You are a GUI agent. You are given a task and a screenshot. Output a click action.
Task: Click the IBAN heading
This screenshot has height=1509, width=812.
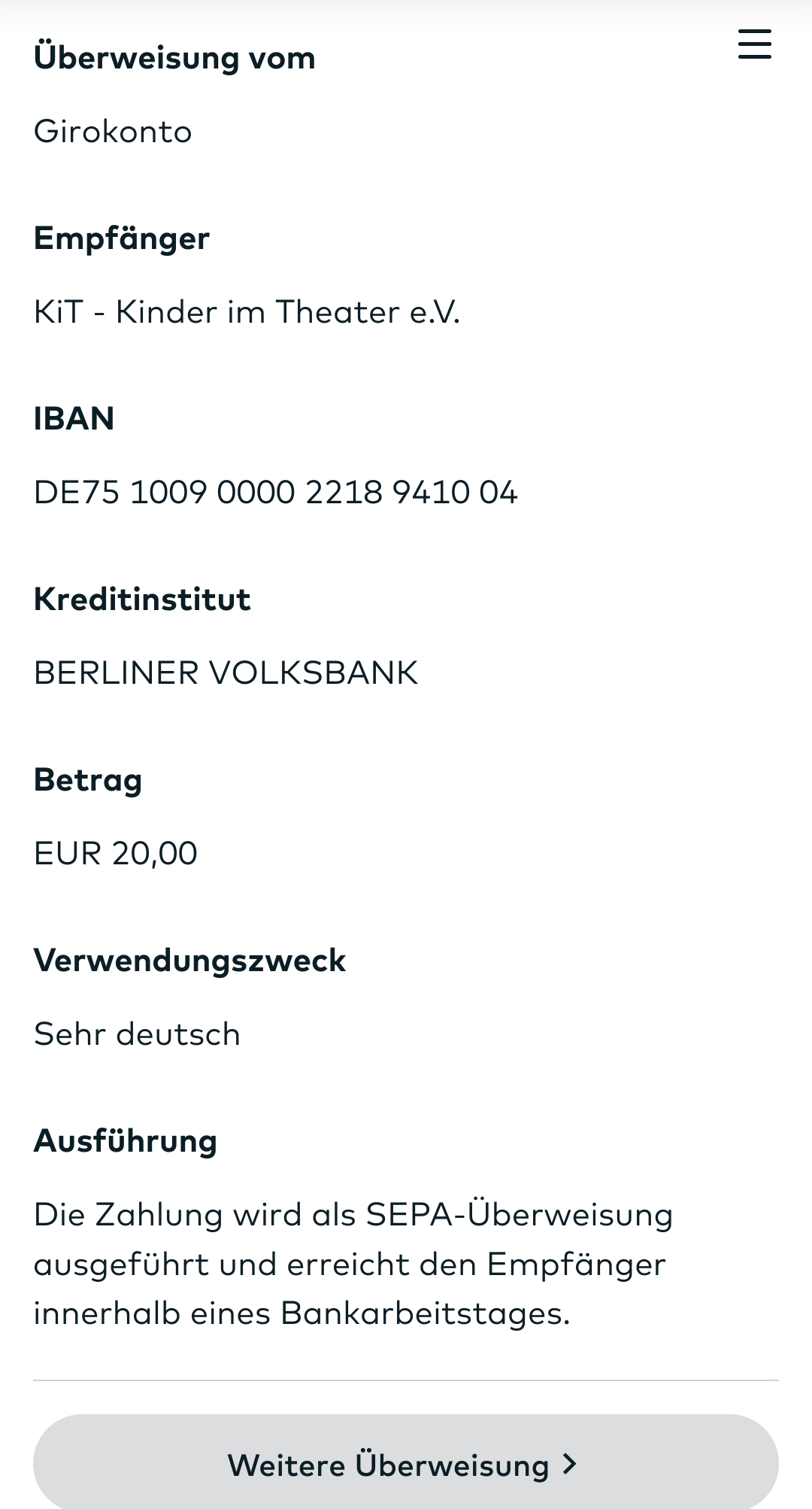(74, 418)
